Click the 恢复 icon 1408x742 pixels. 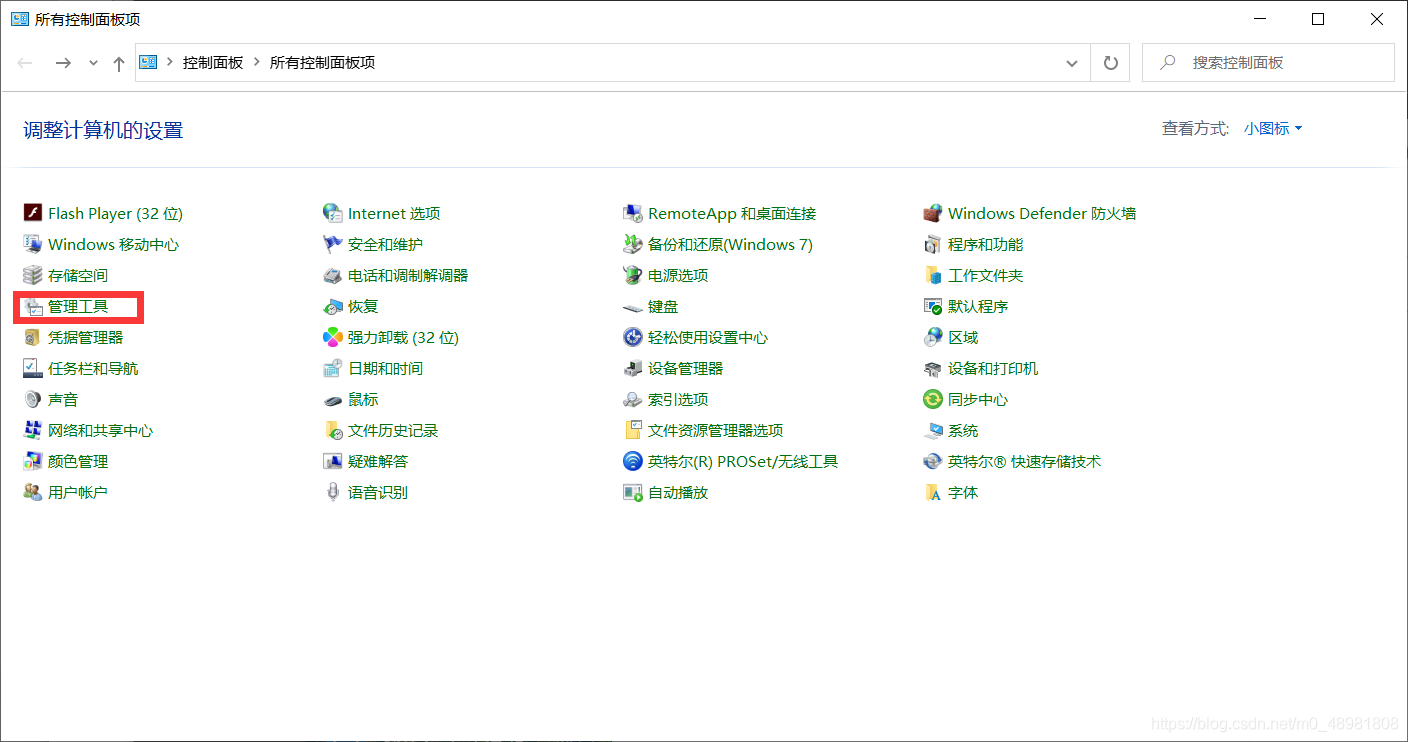coord(332,306)
